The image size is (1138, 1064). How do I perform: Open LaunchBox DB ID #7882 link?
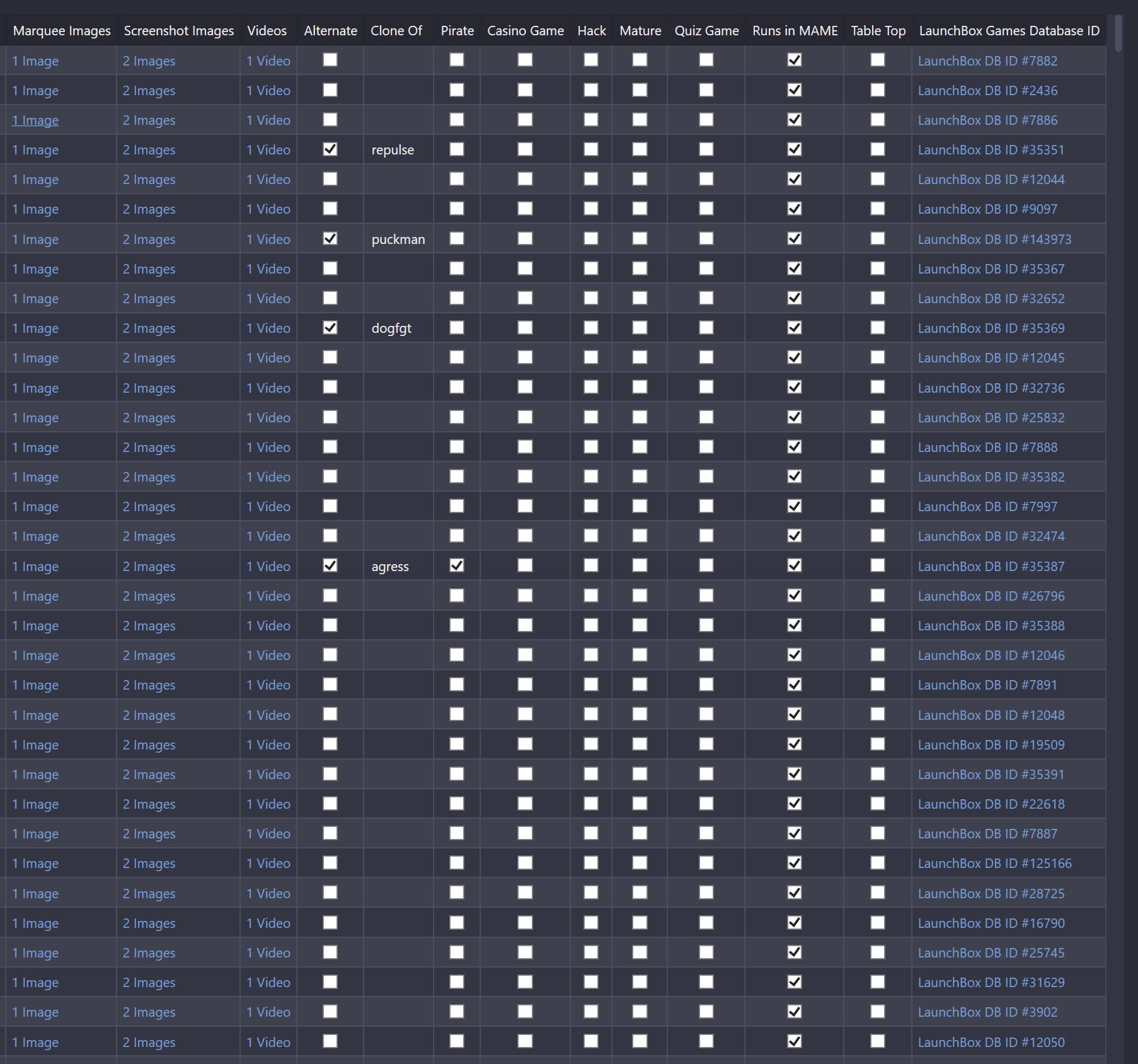987,61
